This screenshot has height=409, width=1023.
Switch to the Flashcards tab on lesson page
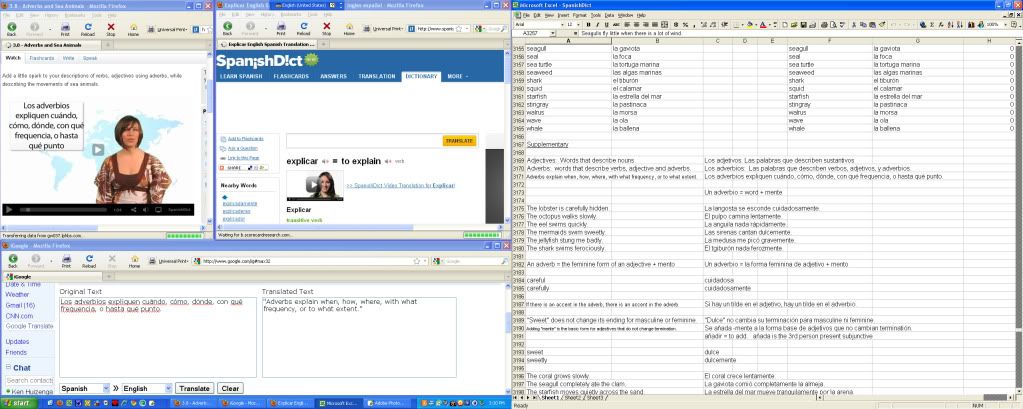click(x=41, y=59)
